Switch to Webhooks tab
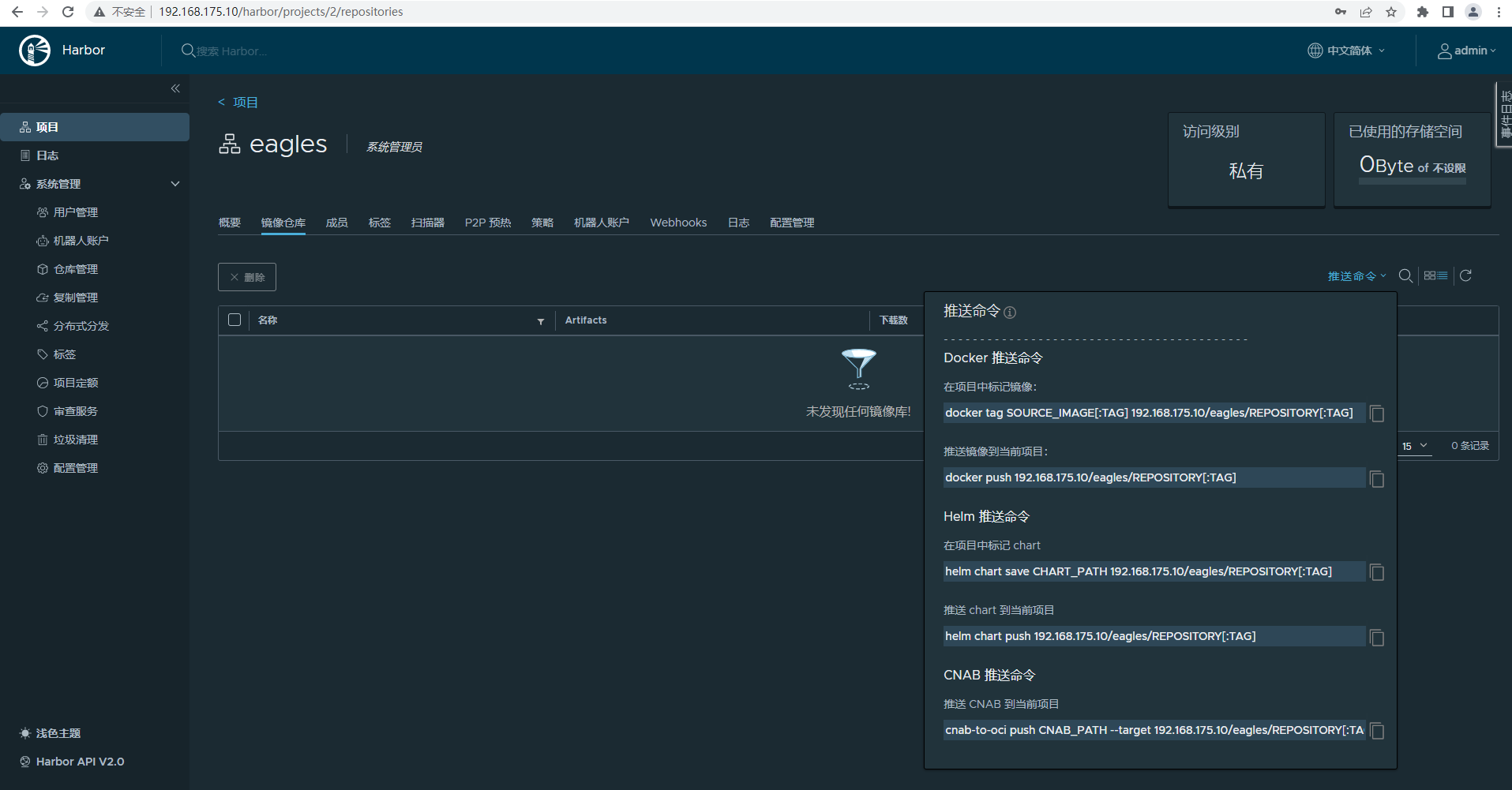This screenshot has height=790, width=1512. (678, 223)
